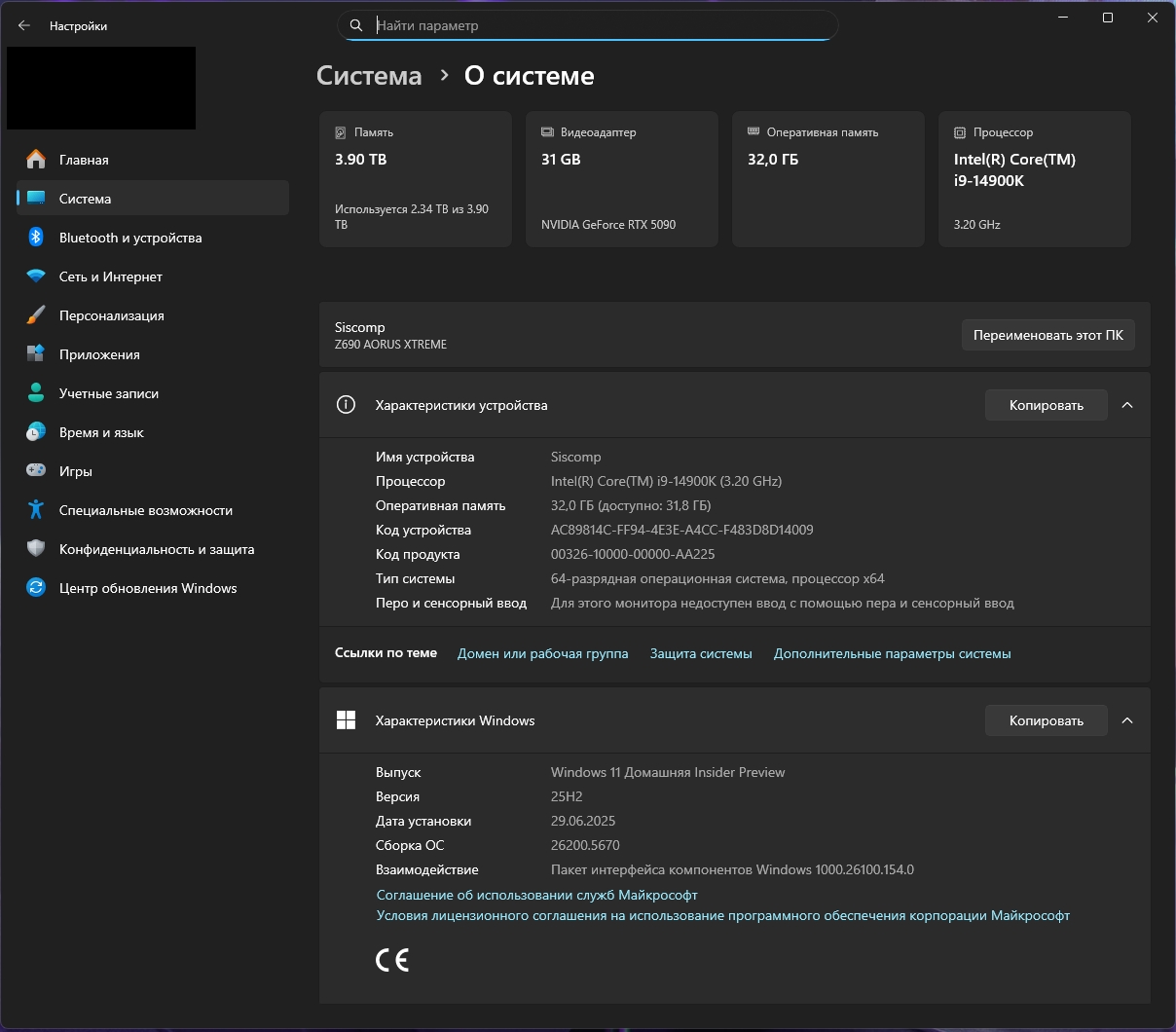Click Система in the breadcrumb

(x=369, y=76)
